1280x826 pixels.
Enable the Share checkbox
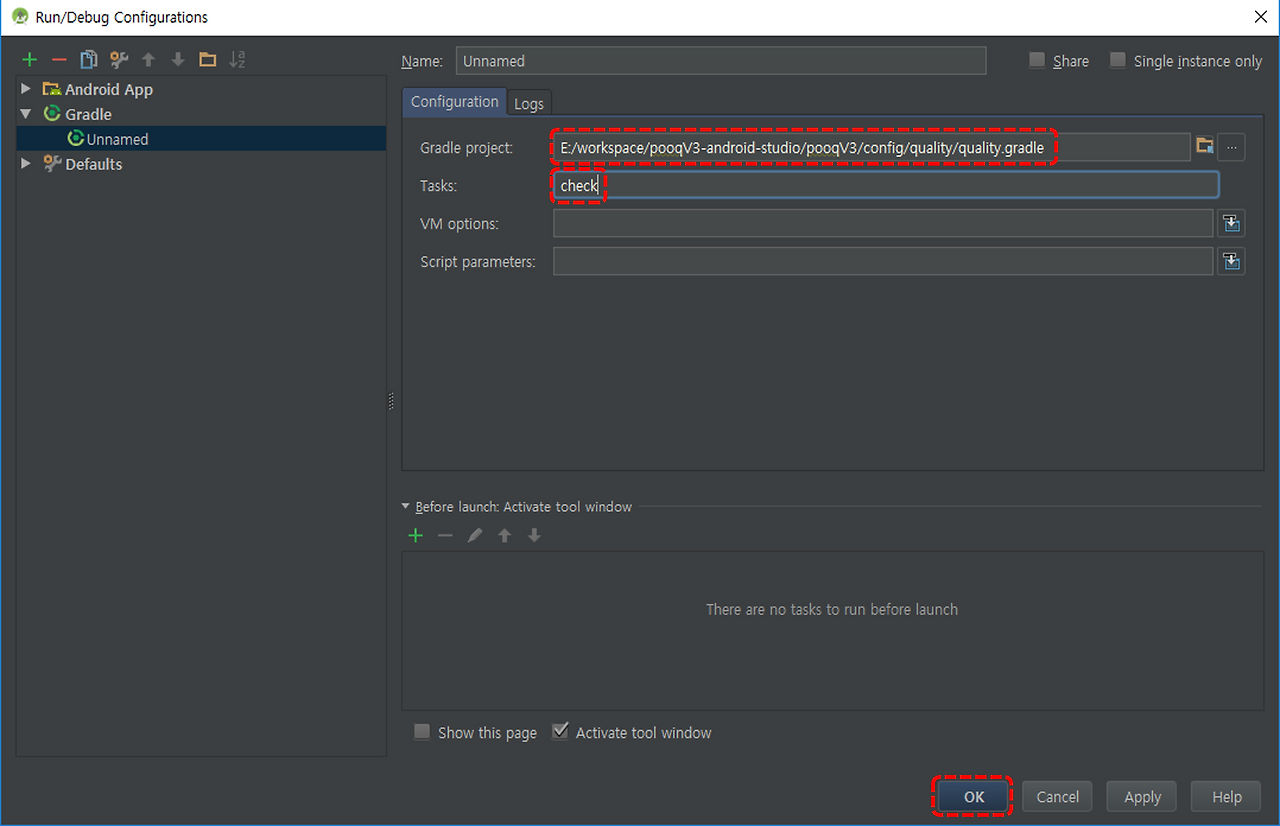(x=1037, y=60)
